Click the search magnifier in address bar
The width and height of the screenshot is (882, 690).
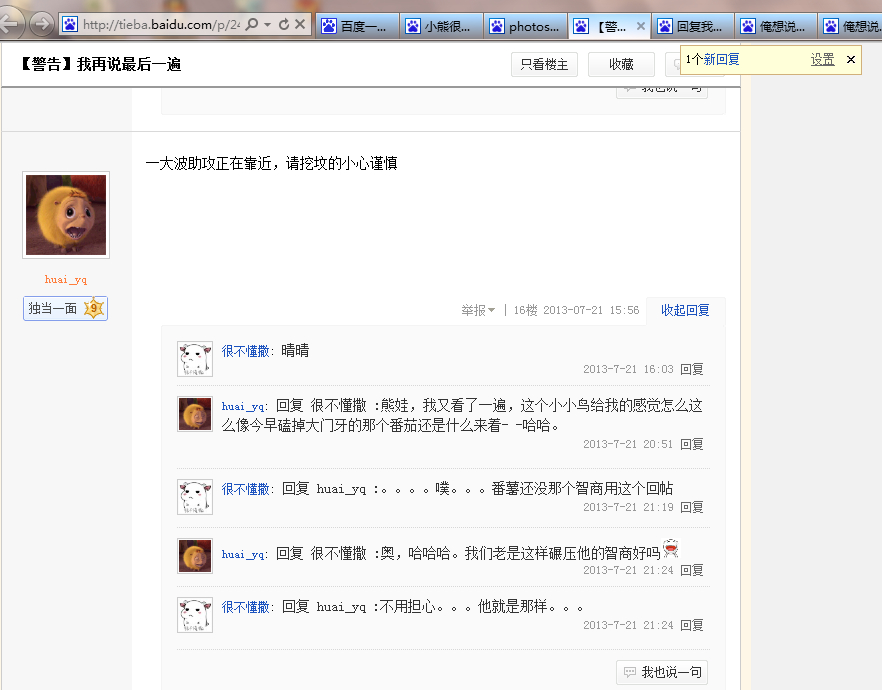(x=252, y=24)
